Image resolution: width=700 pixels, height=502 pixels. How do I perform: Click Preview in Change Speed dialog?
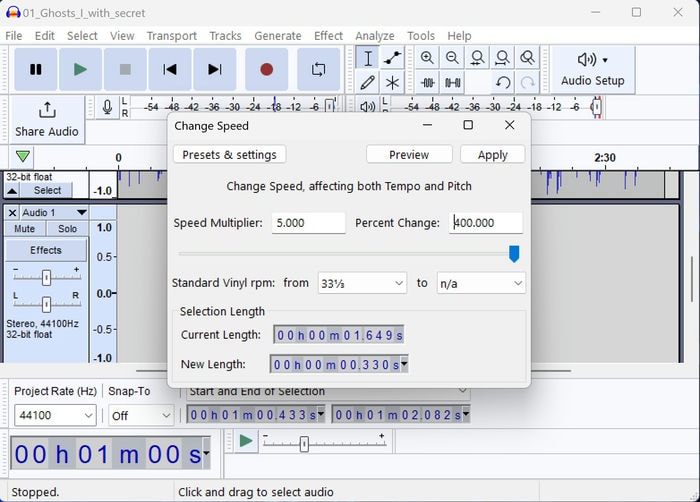tap(409, 155)
